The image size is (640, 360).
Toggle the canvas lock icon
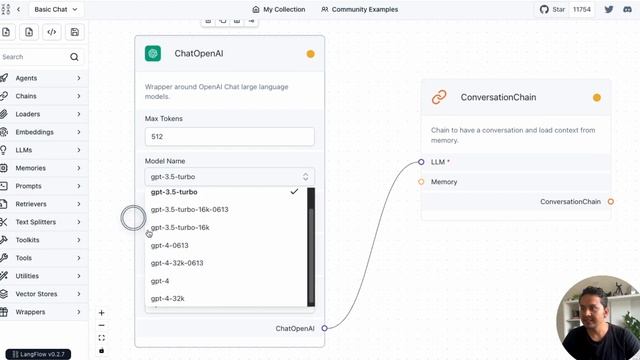[x=102, y=351]
